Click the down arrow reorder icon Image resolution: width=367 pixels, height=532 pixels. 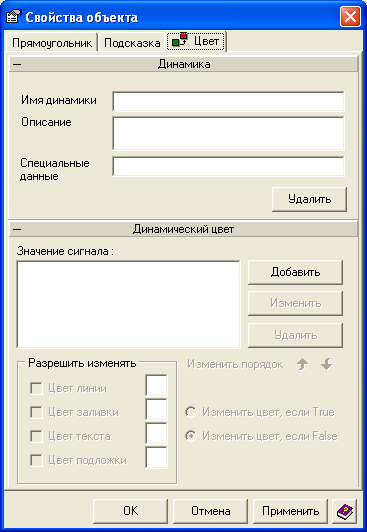click(327, 364)
